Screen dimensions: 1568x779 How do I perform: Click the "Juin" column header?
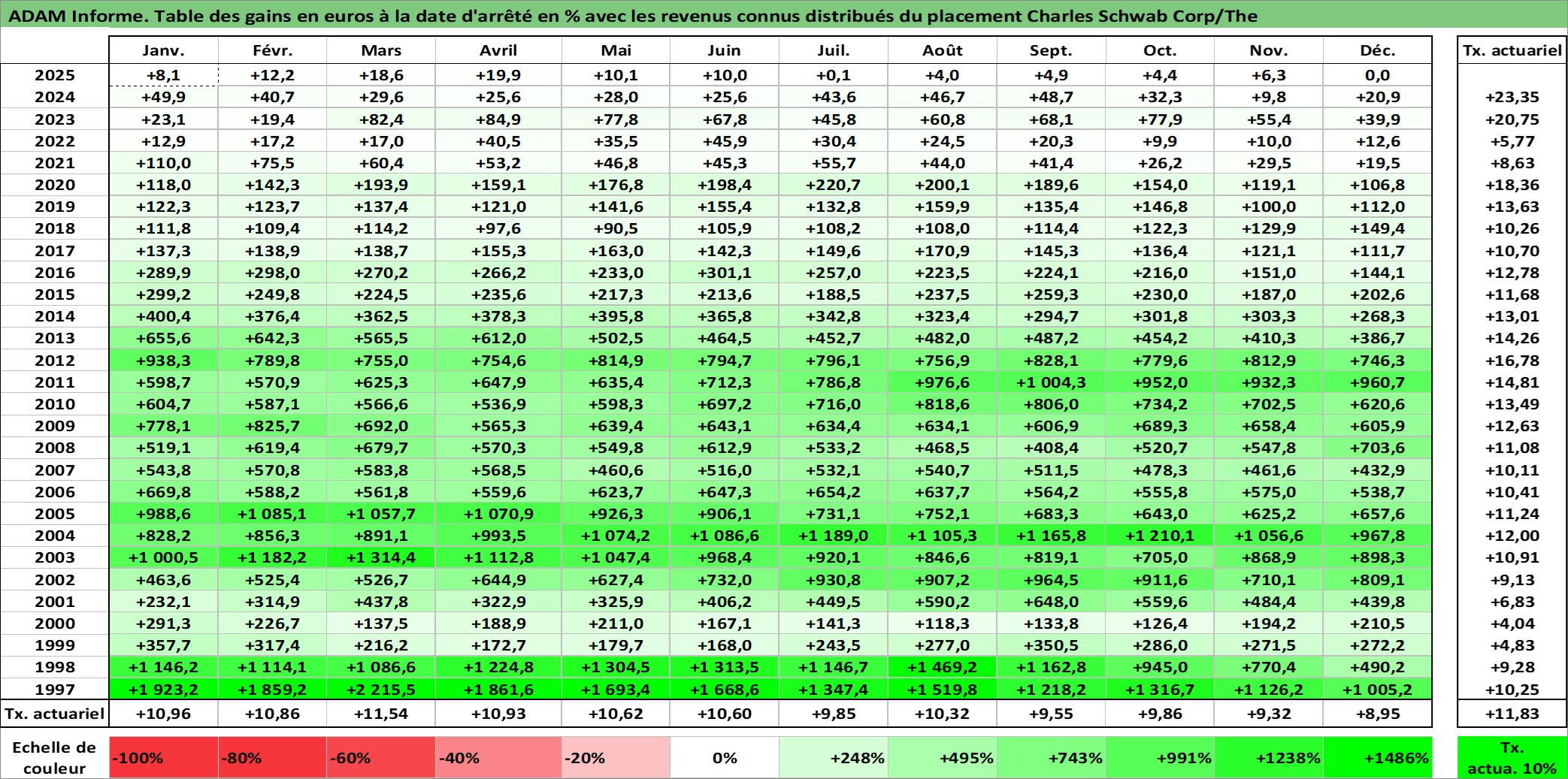724,50
